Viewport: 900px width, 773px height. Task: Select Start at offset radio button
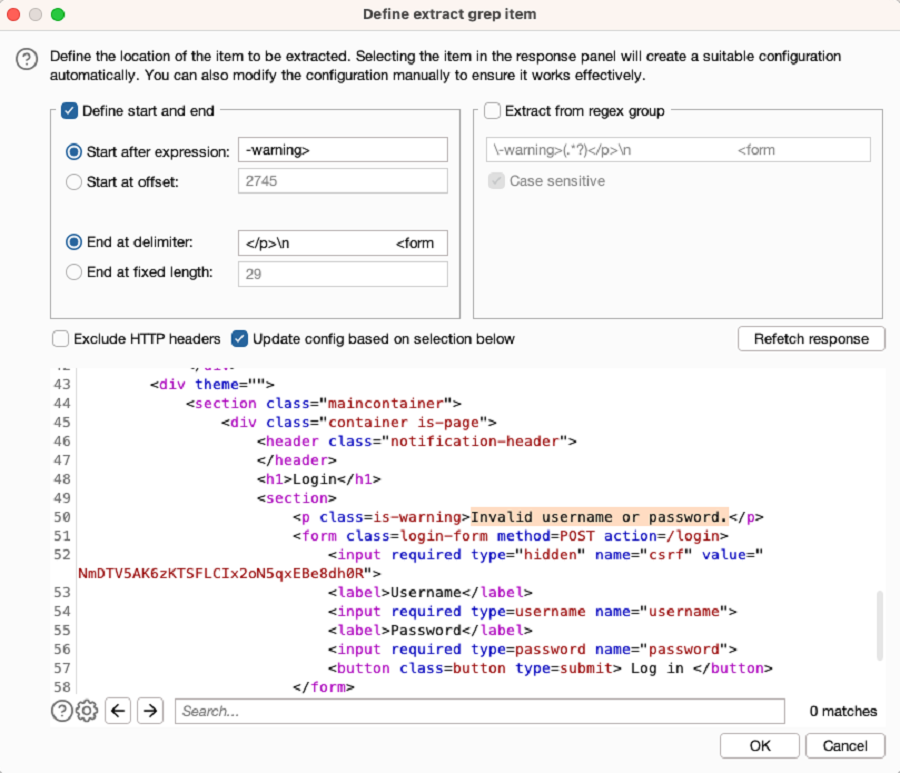coord(73,182)
